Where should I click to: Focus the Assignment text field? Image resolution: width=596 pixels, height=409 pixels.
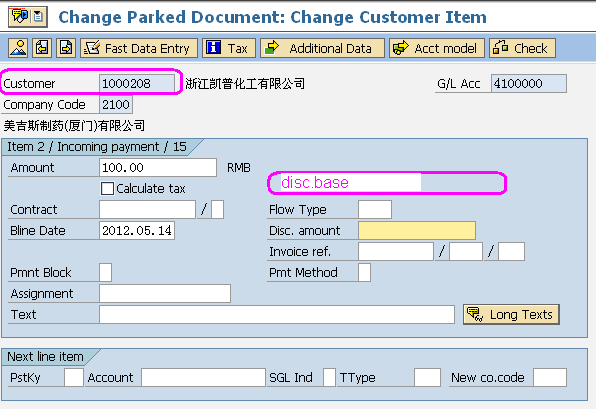pos(165,293)
